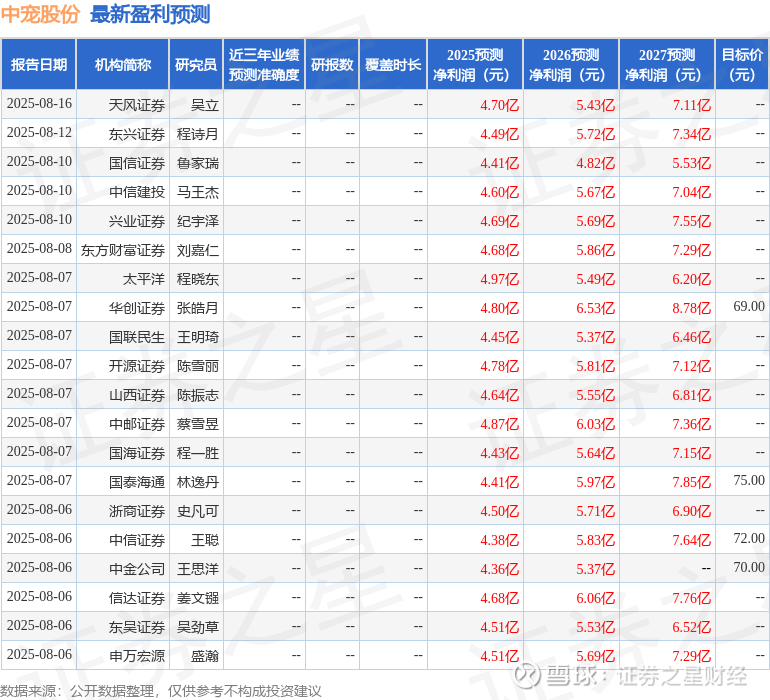Click 2026 profit value 6.06亿
The image size is (770, 700).
pos(595,598)
